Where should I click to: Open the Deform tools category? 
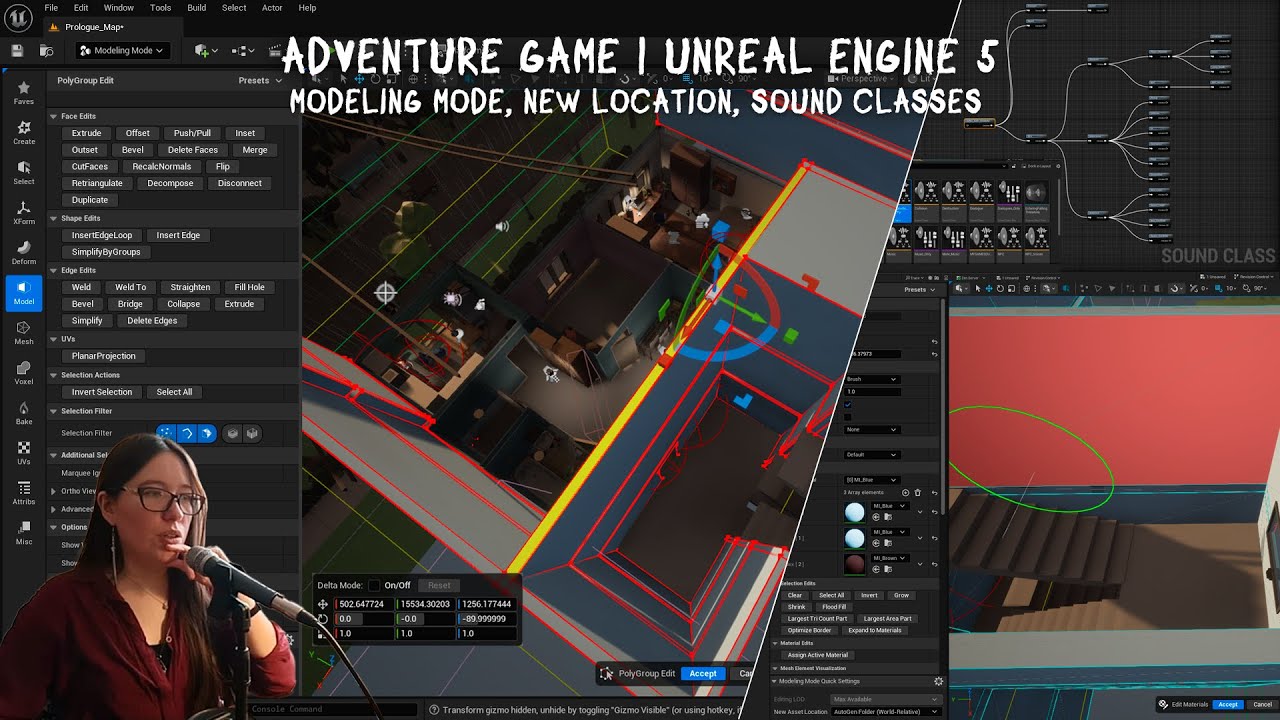coord(23,253)
